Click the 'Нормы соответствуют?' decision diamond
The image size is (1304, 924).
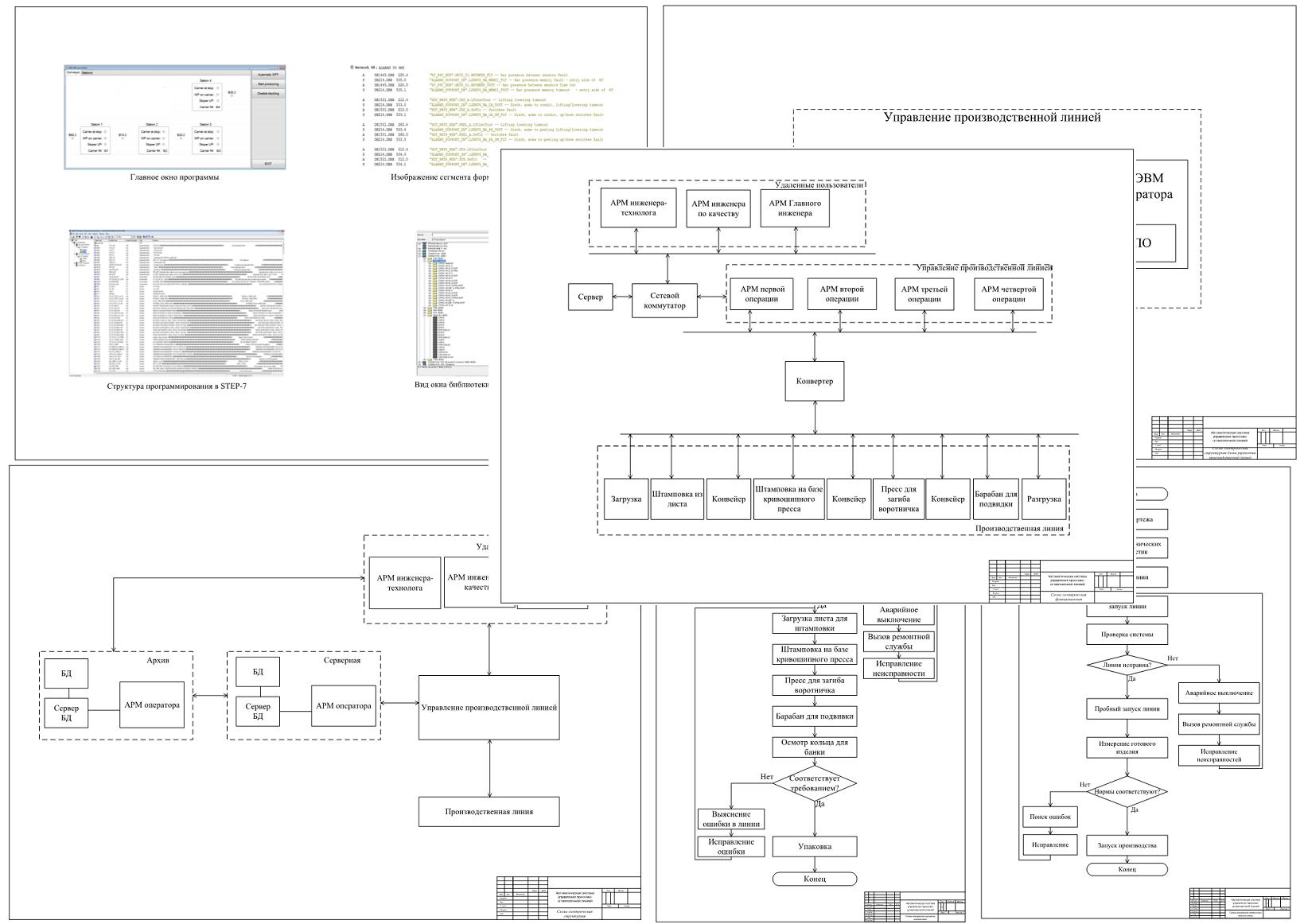pyautogui.click(x=1127, y=792)
